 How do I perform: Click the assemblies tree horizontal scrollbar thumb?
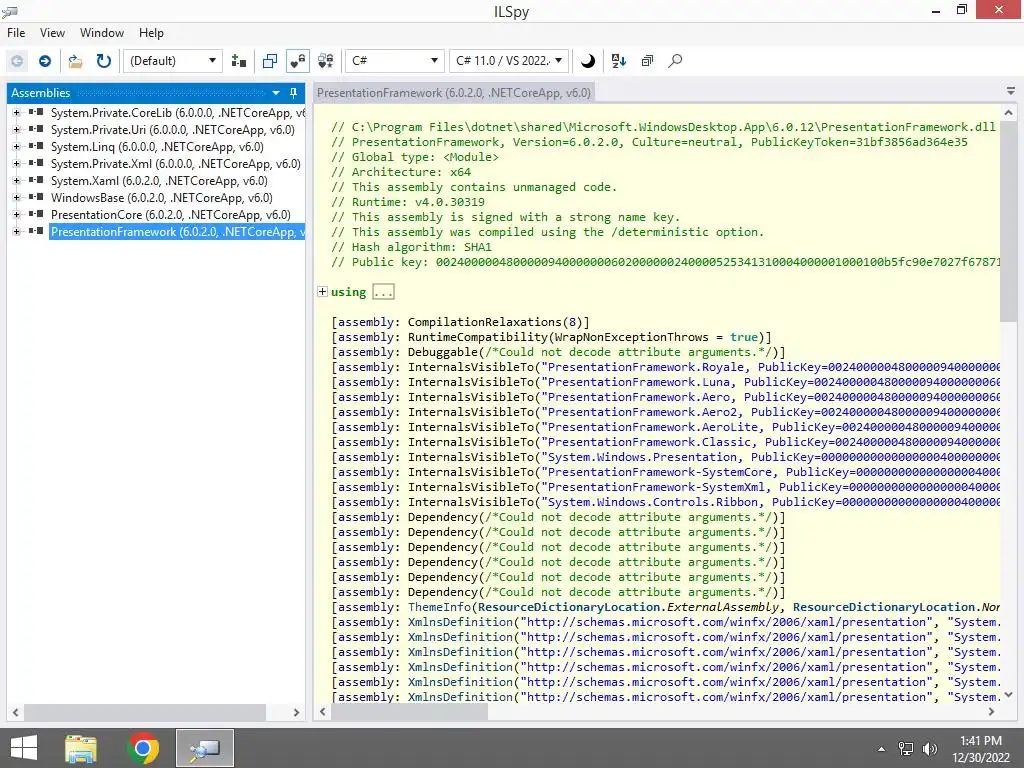pyautogui.click(x=144, y=712)
